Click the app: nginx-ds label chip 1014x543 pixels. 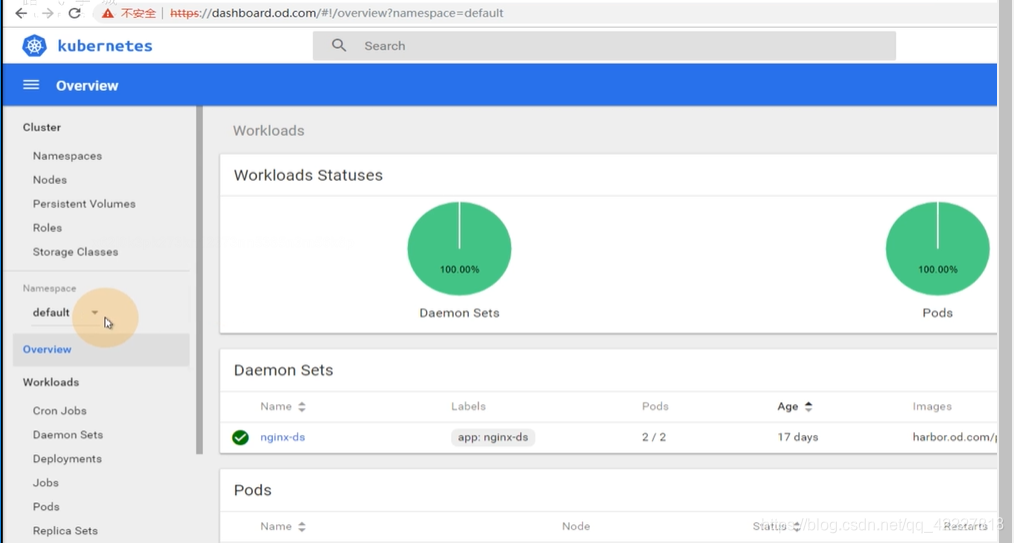coord(493,438)
